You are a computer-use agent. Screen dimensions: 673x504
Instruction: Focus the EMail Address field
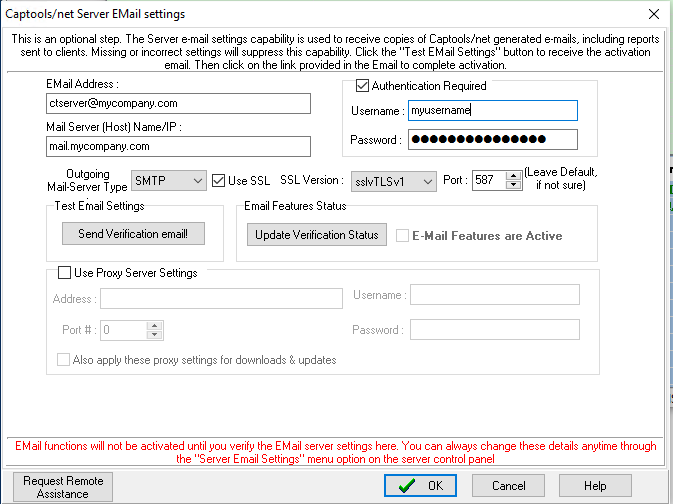click(179, 103)
